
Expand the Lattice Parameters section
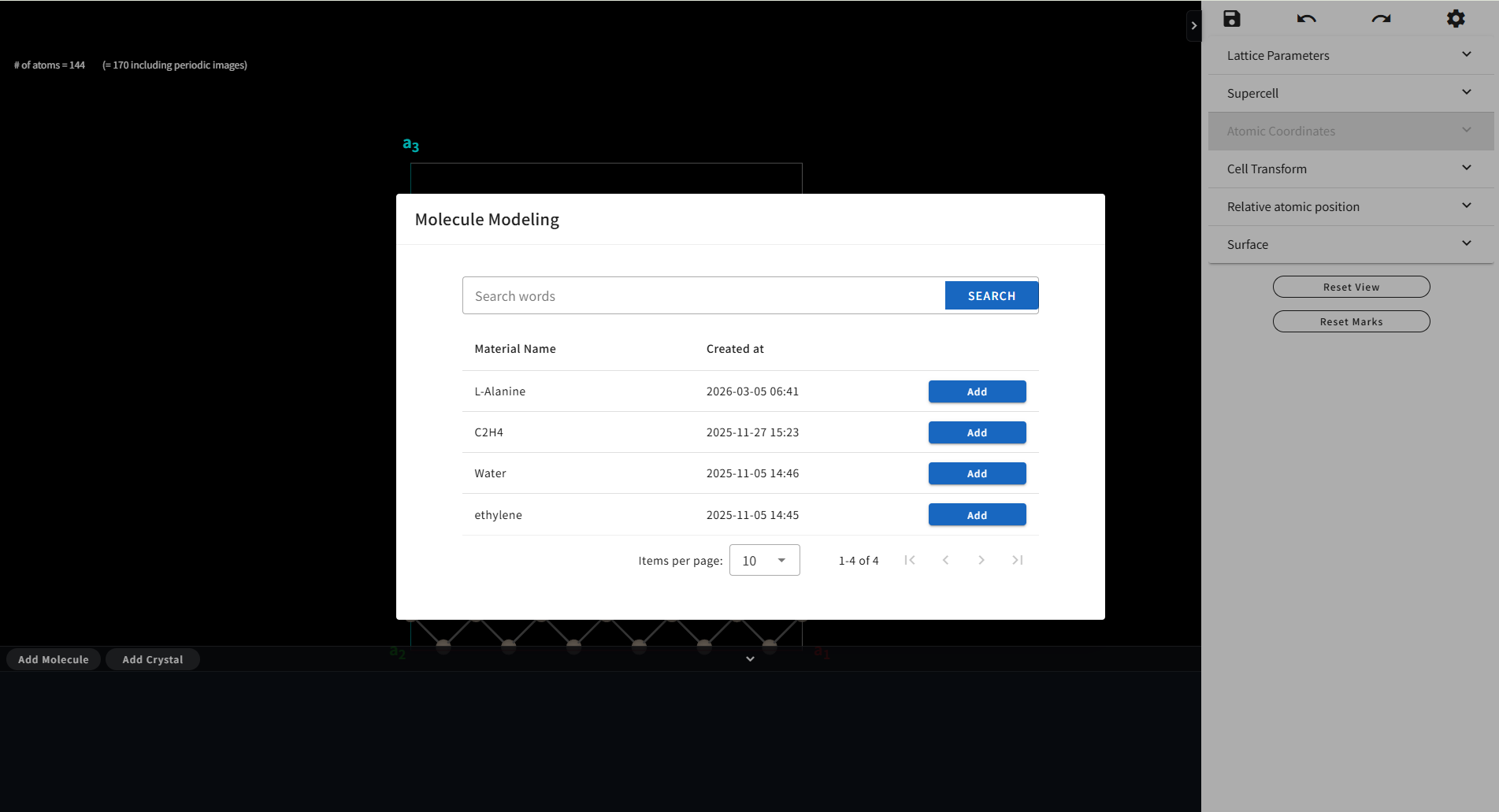(x=1350, y=56)
